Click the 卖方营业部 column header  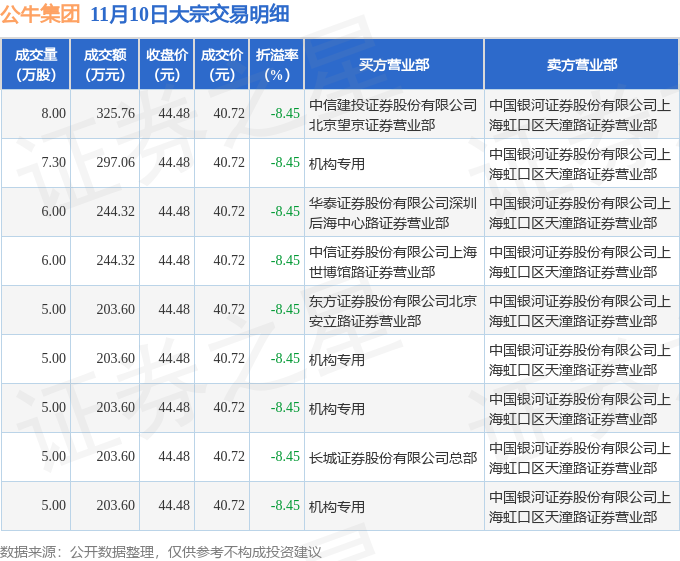click(x=581, y=65)
